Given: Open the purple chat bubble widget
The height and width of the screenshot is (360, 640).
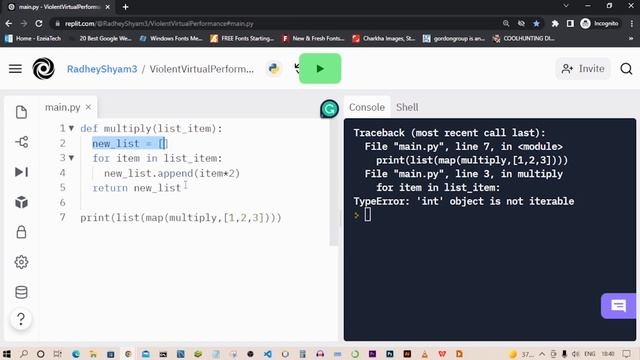Looking at the screenshot, I should point(618,306).
